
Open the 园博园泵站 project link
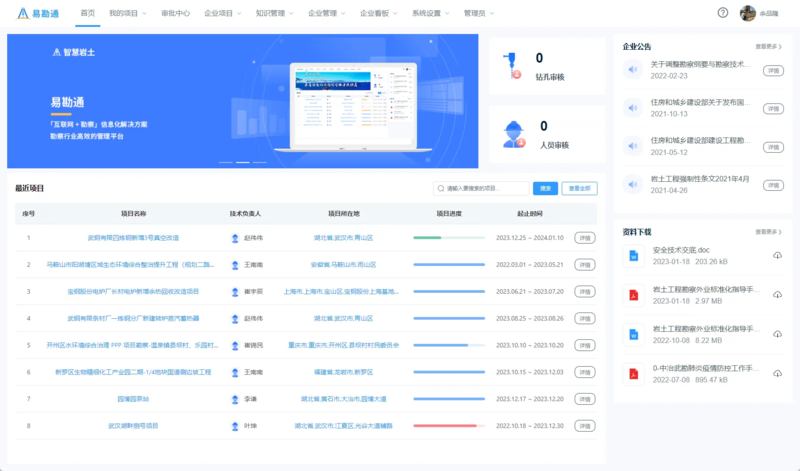(x=133, y=399)
